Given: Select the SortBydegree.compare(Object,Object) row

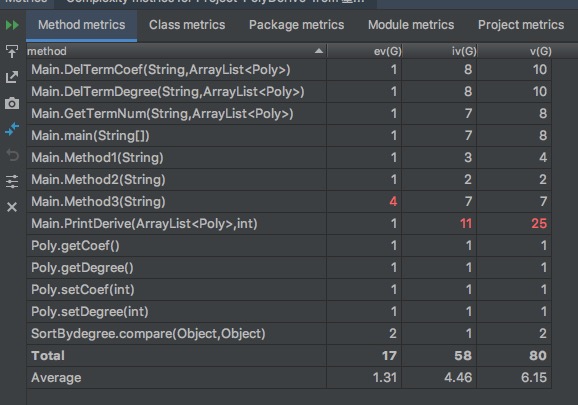Looking at the screenshot, I should point(289,334).
